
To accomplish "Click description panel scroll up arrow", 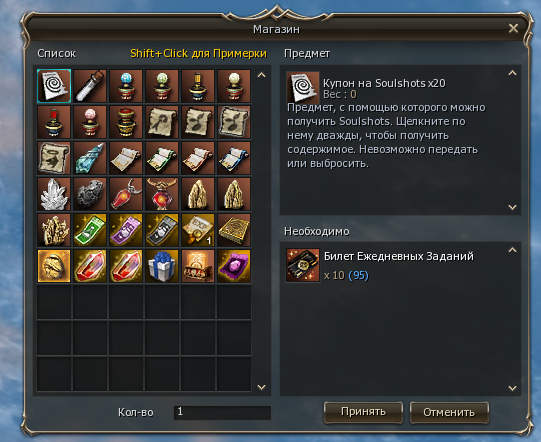I will pos(512,73).
